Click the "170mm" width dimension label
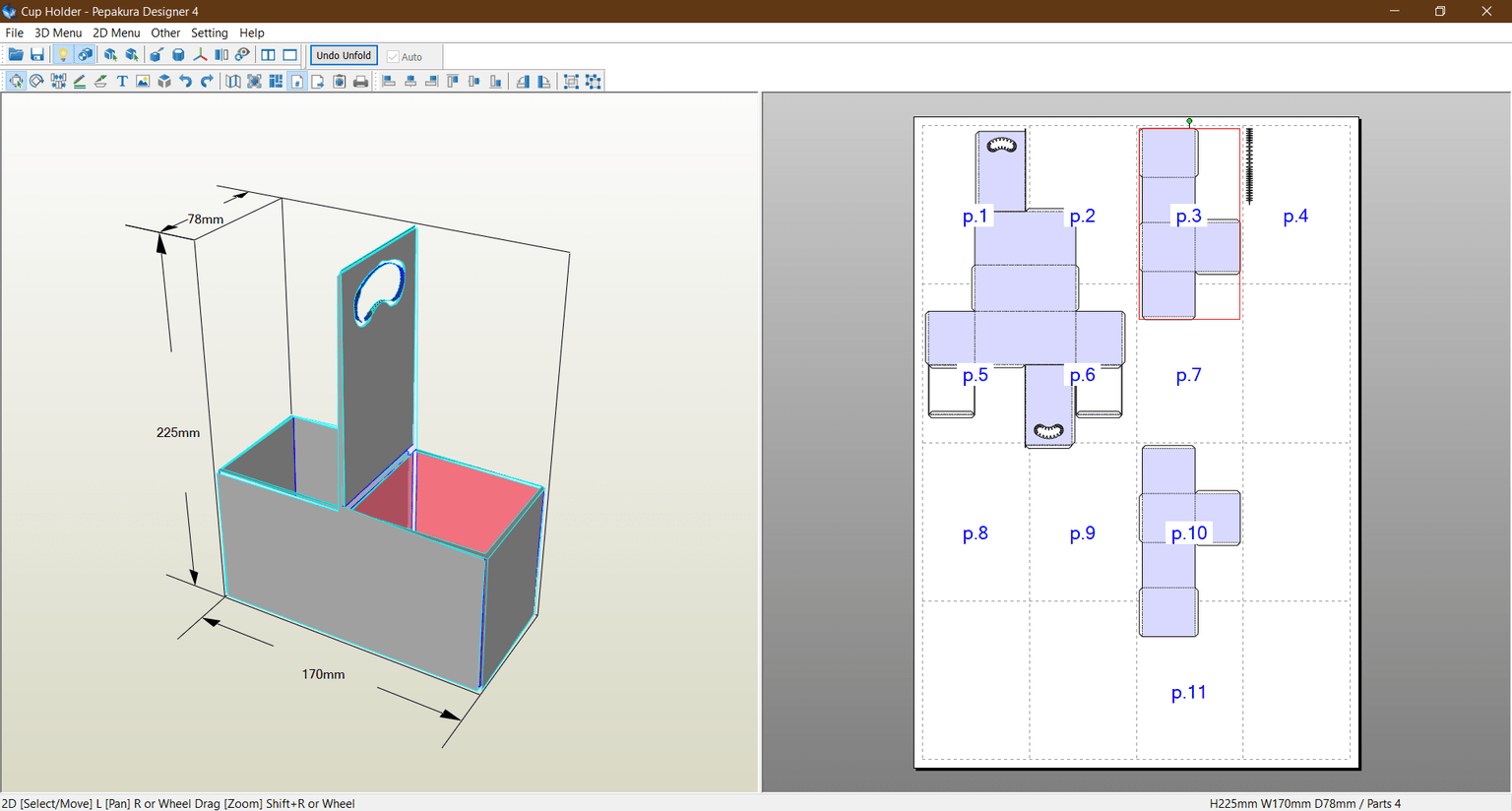Image resolution: width=1512 pixels, height=811 pixels. (x=323, y=674)
